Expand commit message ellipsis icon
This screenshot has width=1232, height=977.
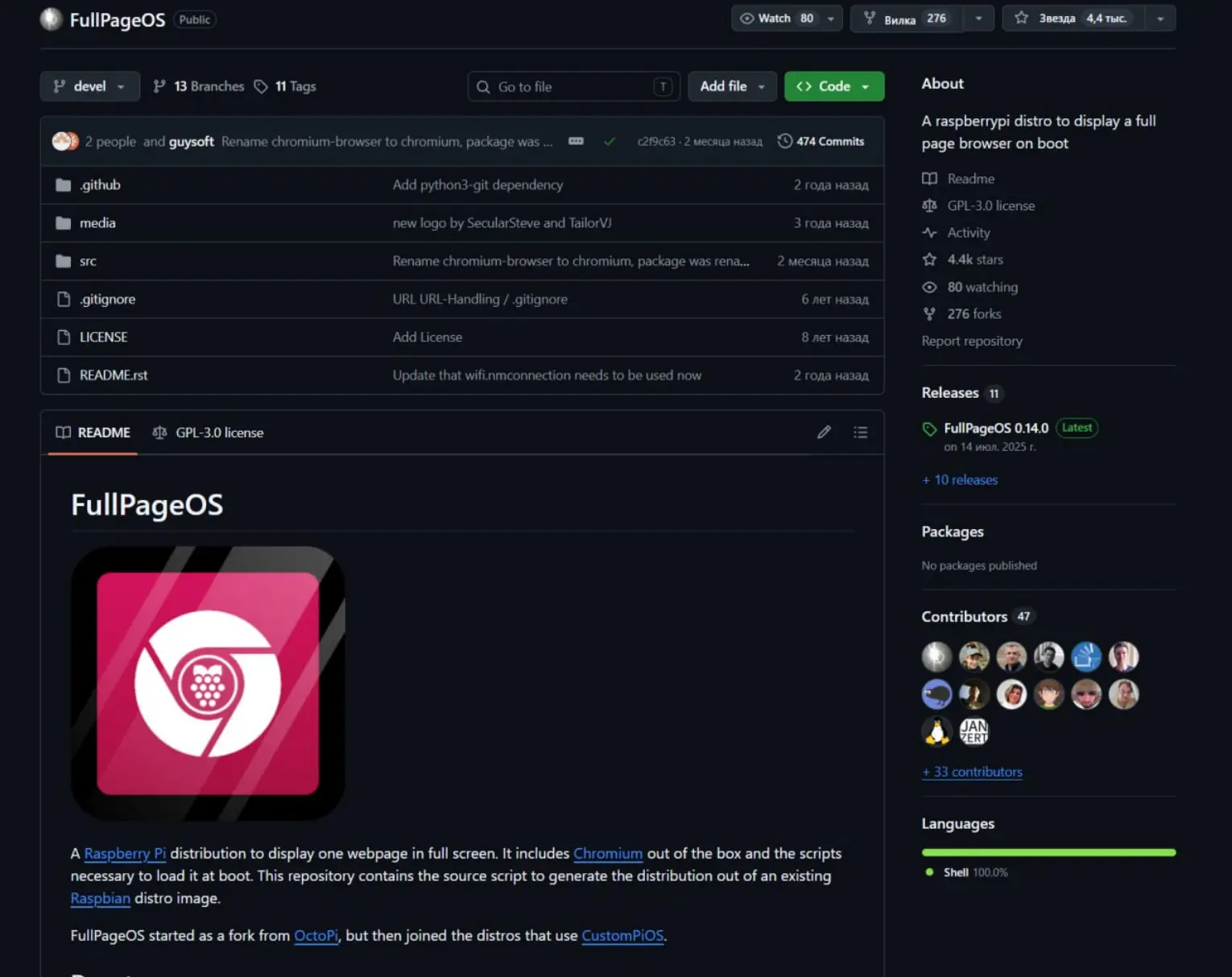pyautogui.click(x=576, y=141)
